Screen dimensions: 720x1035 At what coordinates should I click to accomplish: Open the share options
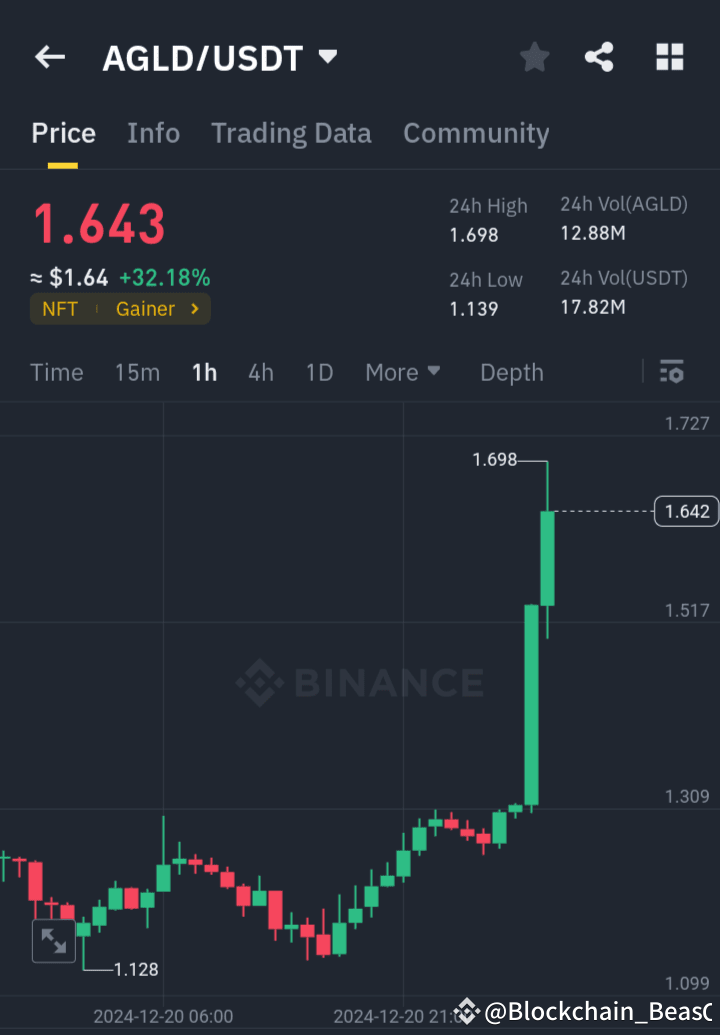(x=599, y=57)
